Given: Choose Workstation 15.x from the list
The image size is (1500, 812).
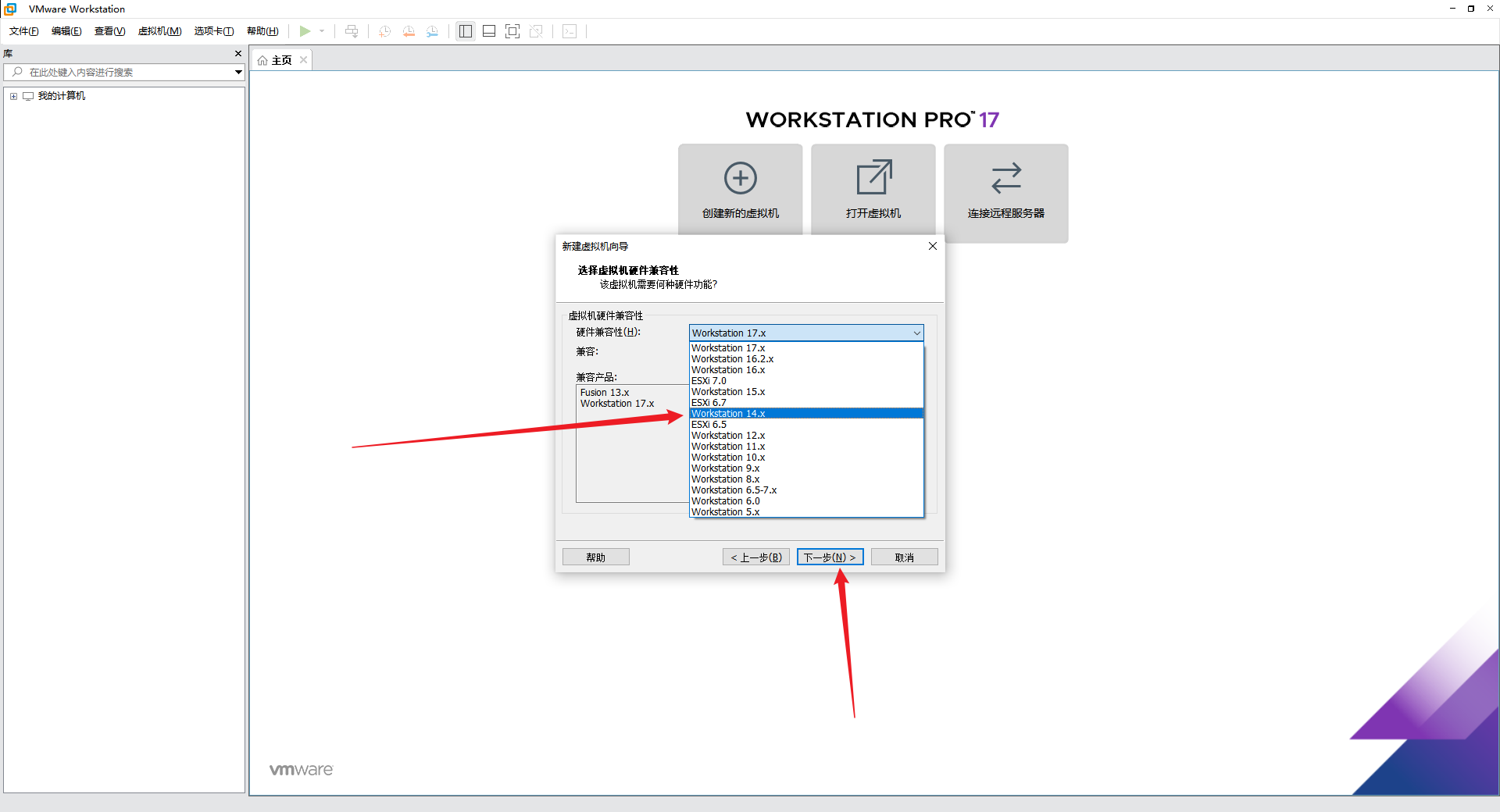Looking at the screenshot, I should 806,392.
